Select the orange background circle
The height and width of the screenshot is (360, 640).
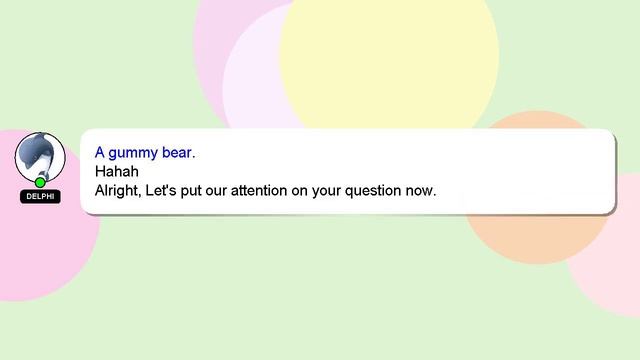(537, 239)
